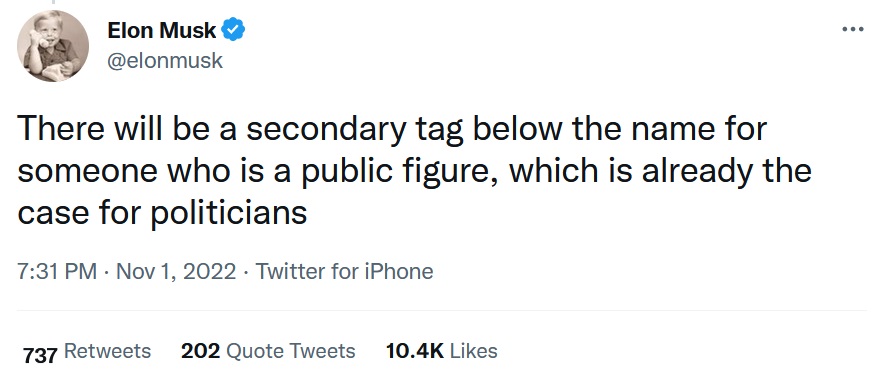Click the Nov 1, 2022 date

(x=176, y=272)
